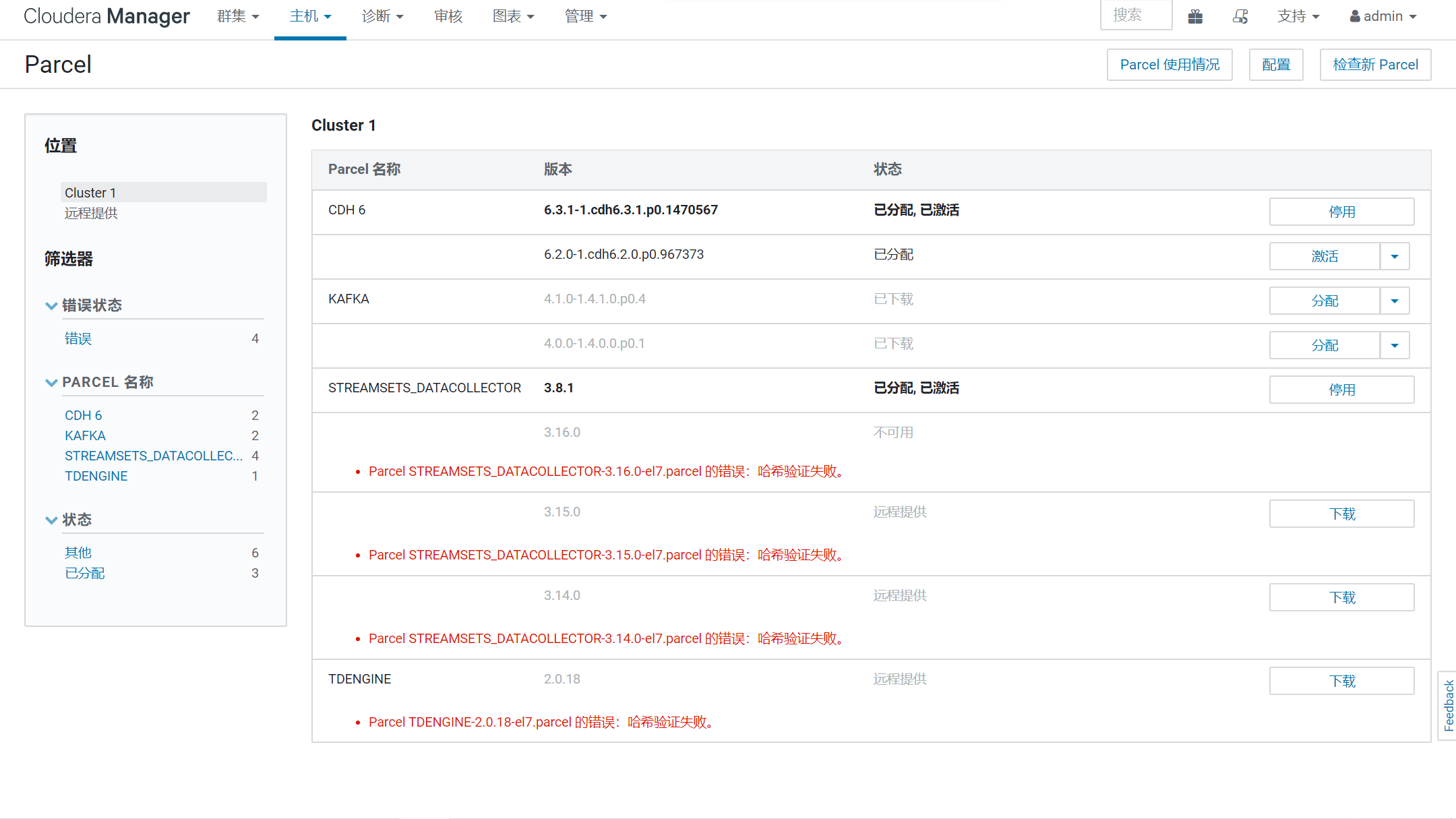Open the parcel gift icon in header

[x=1195, y=16]
